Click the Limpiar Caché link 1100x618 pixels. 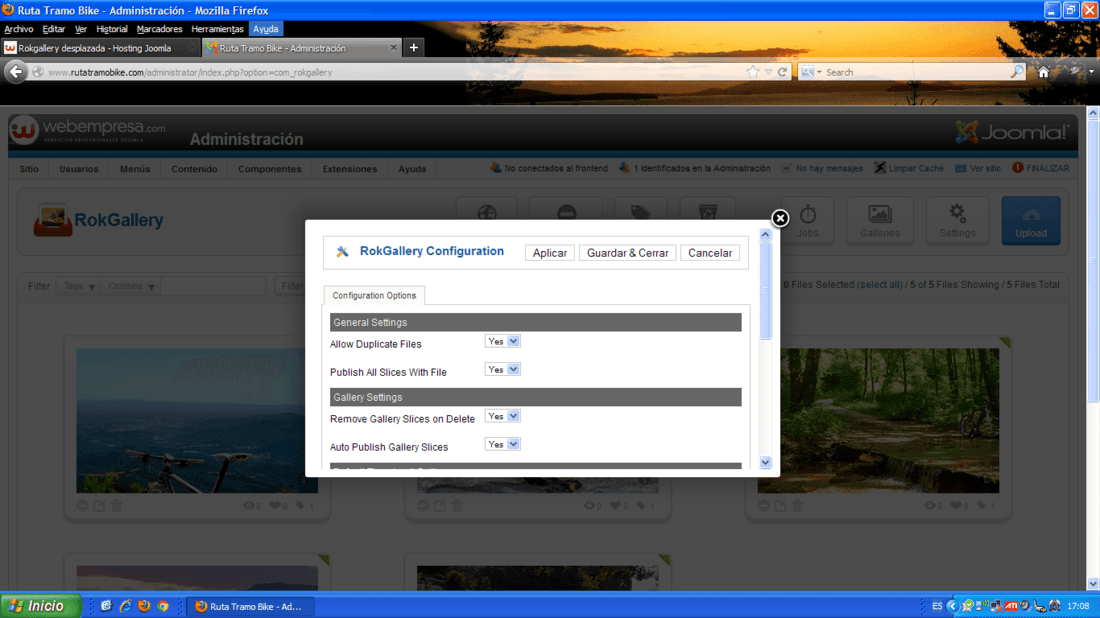click(x=909, y=168)
